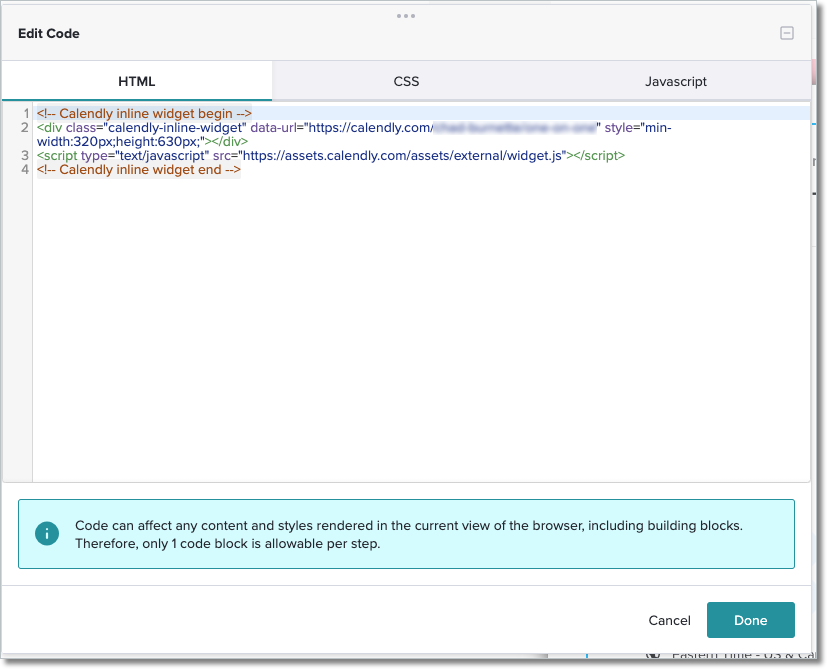Open the CSS tab
Viewport: 827px width, 669px height.
click(406, 81)
